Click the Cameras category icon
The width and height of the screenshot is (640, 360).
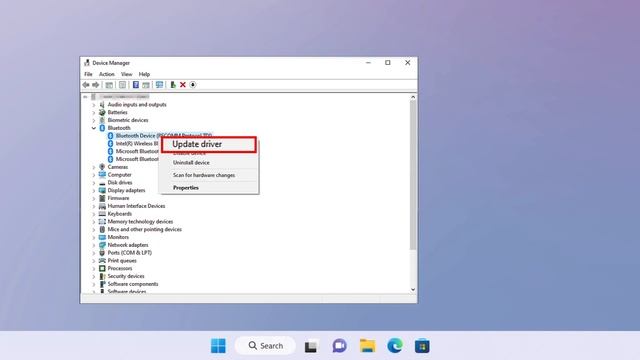[102, 167]
